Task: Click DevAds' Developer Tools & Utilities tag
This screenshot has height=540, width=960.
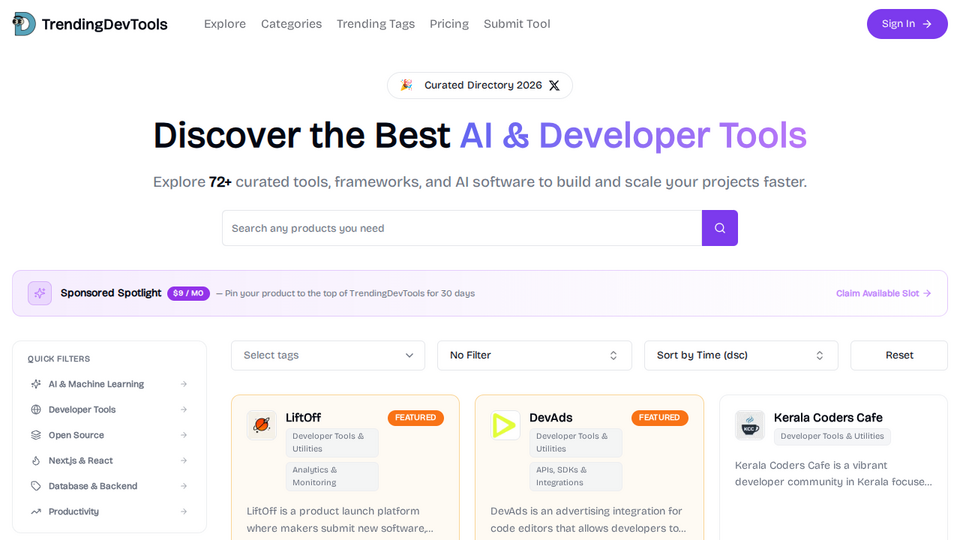Action: [x=576, y=443]
